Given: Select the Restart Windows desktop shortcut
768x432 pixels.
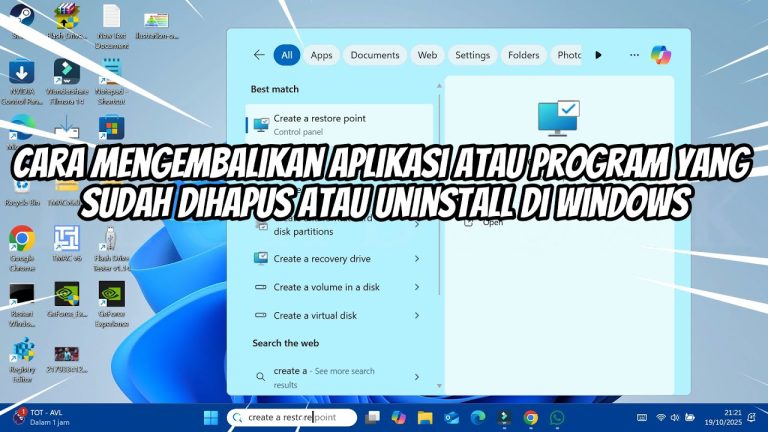Looking at the screenshot, I should point(22,304).
